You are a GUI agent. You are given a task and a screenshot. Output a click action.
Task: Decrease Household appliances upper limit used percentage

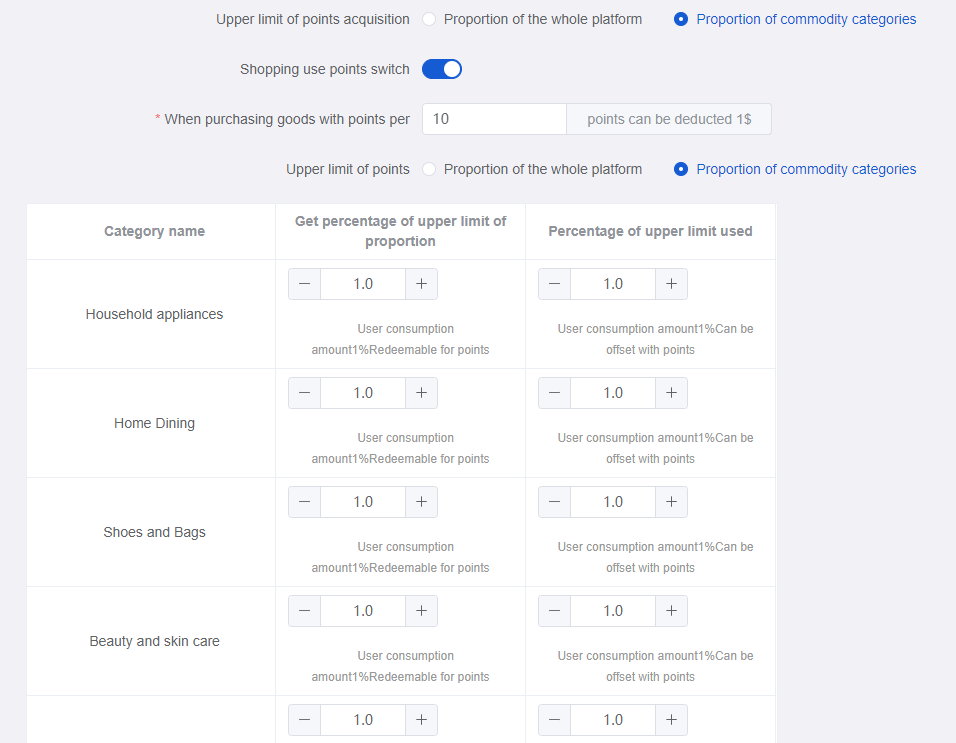pyautogui.click(x=554, y=284)
